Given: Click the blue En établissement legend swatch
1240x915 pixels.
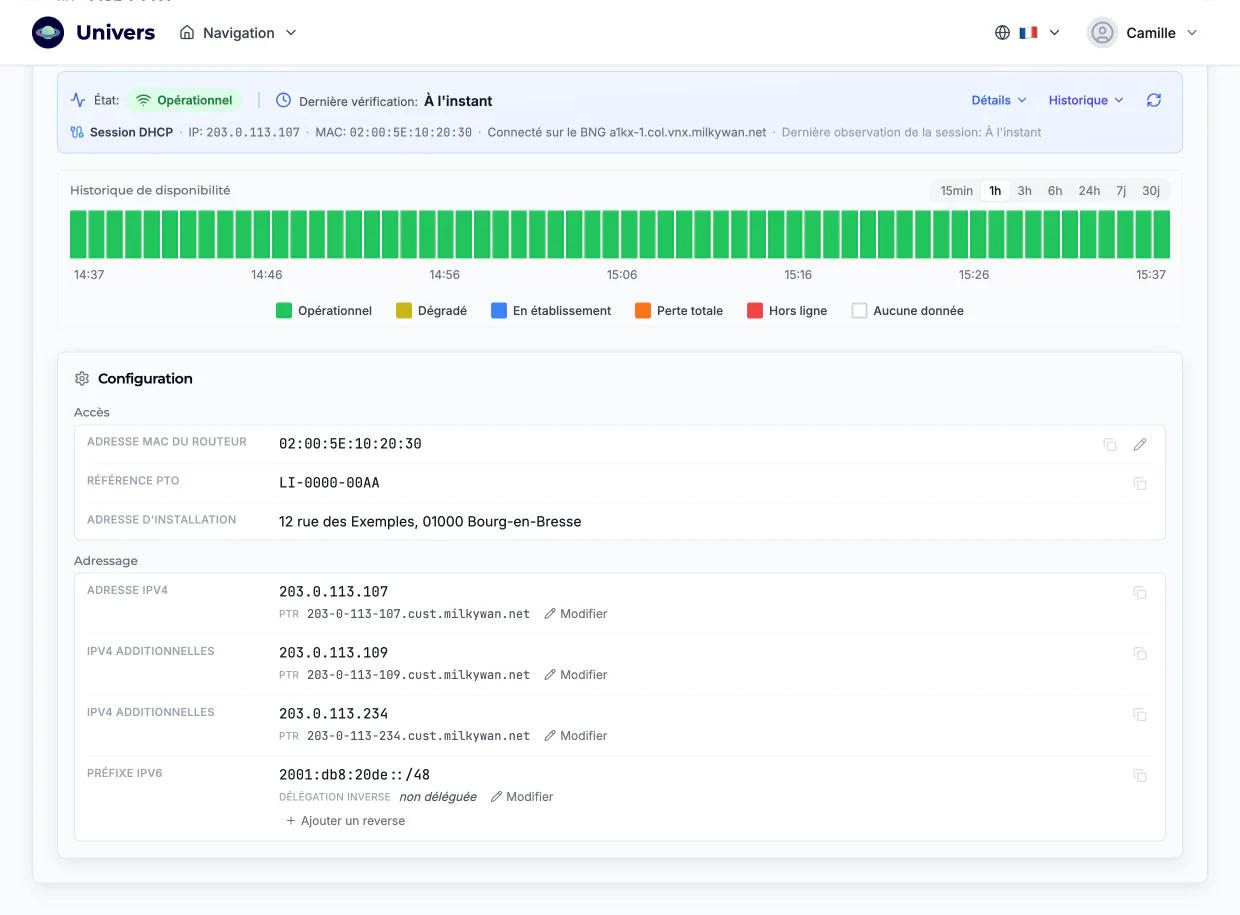Looking at the screenshot, I should (499, 311).
